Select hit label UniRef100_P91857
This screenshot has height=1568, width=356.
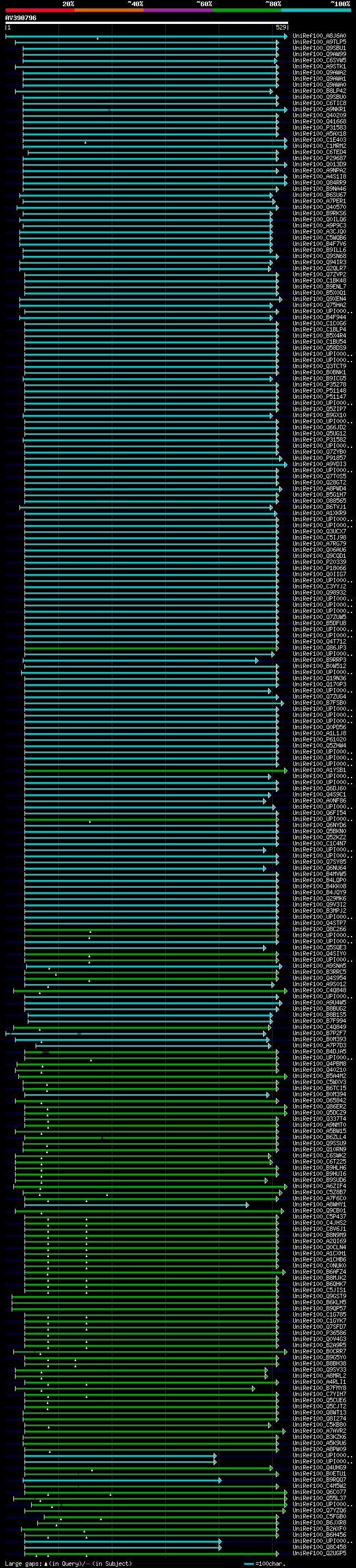[x=319, y=458]
